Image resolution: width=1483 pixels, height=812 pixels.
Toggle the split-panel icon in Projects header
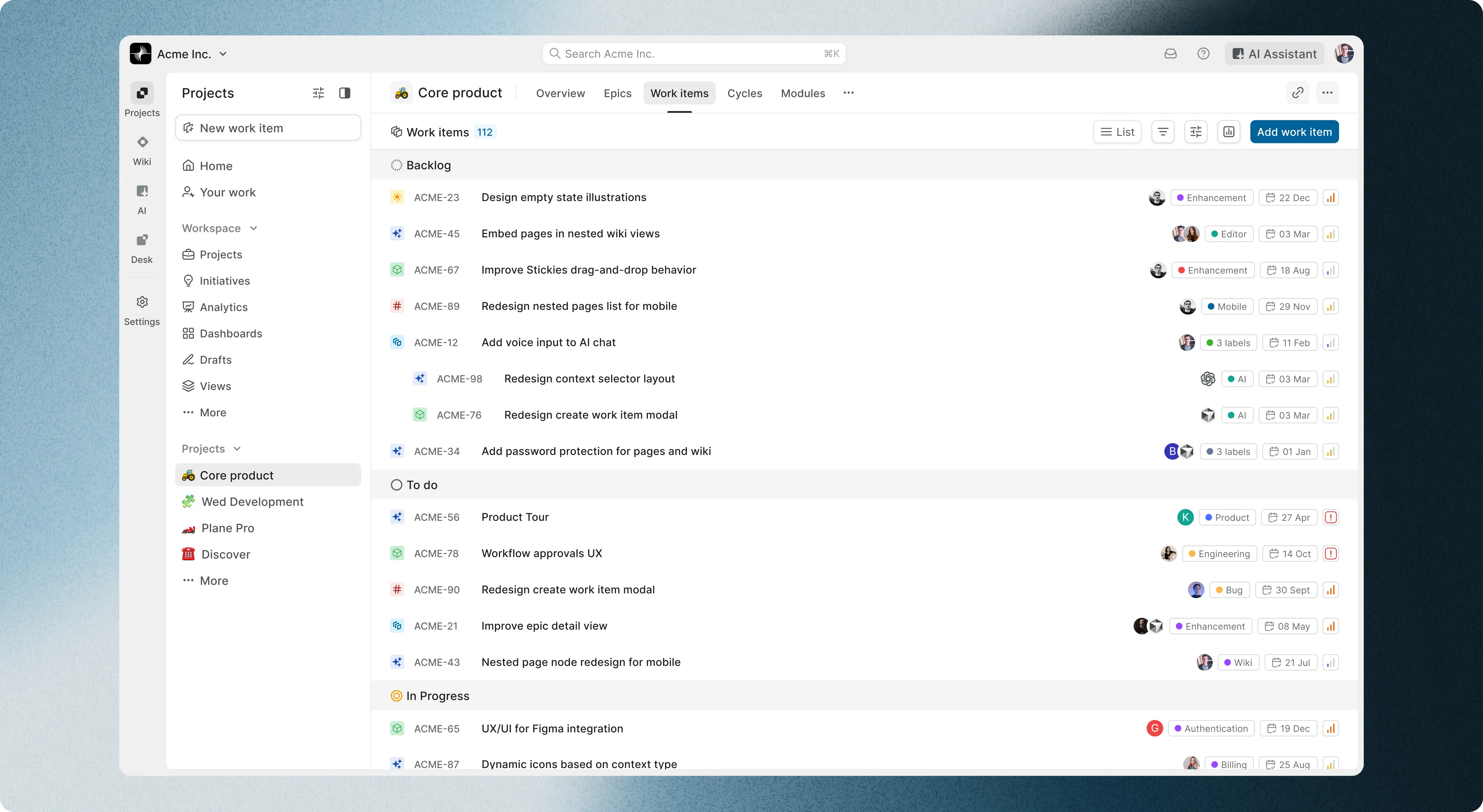[345, 93]
